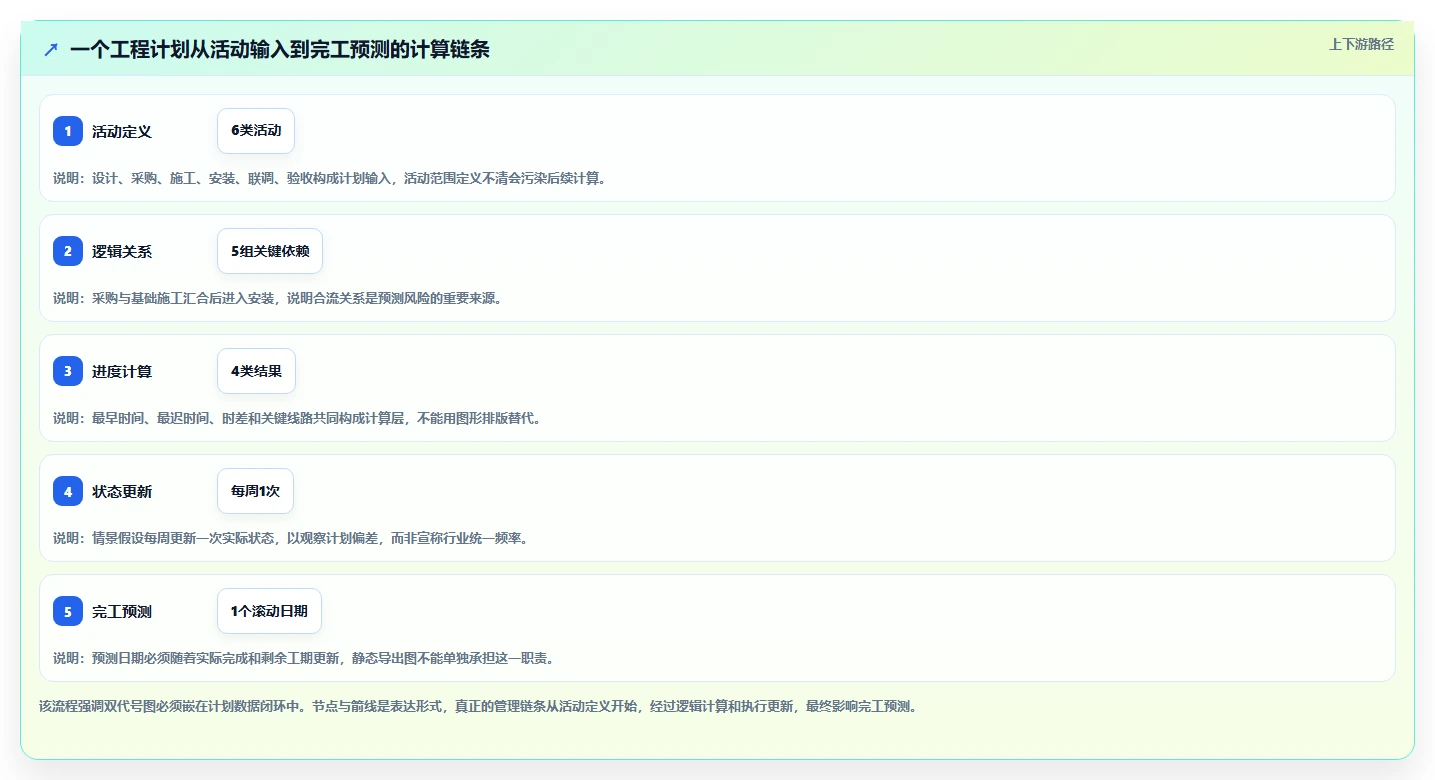
Task: Click the 状态更新 step title
Action: [122, 491]
